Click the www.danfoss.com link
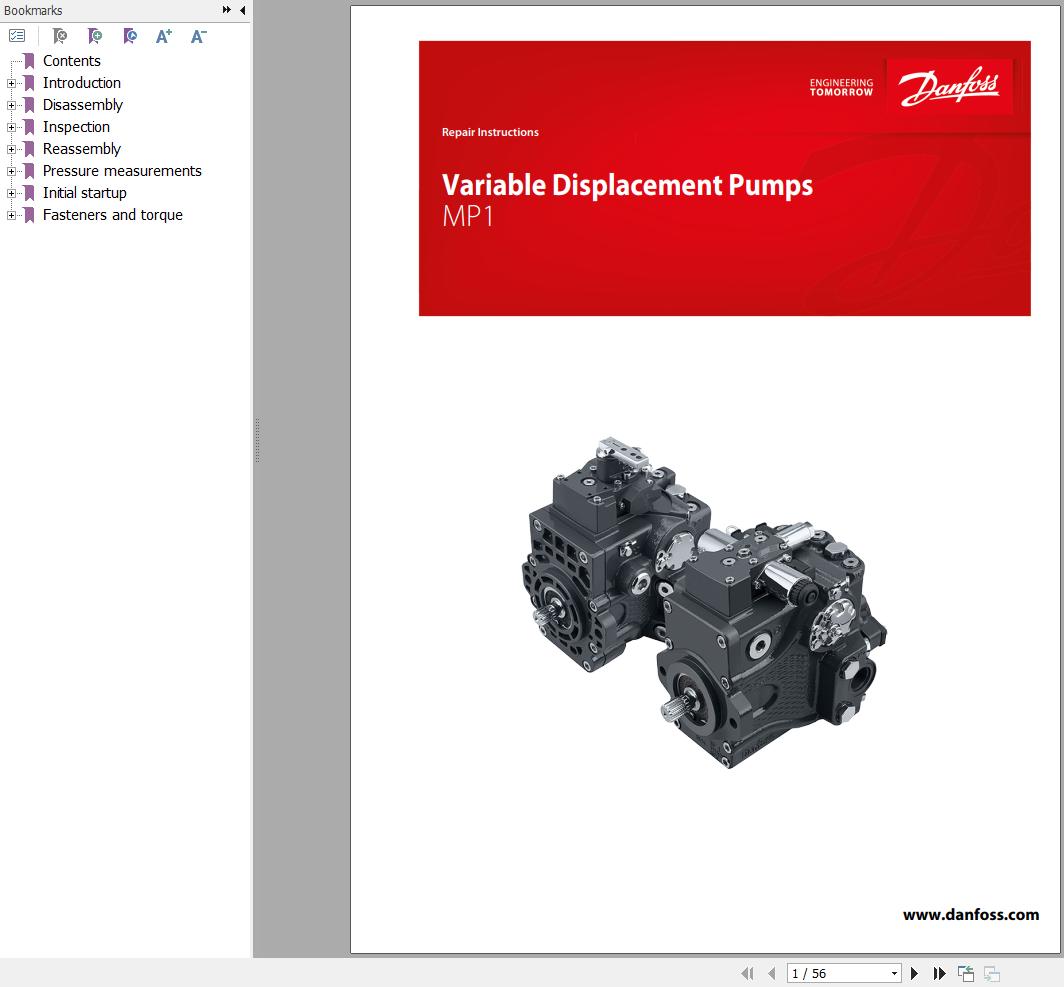 (971, 915)
